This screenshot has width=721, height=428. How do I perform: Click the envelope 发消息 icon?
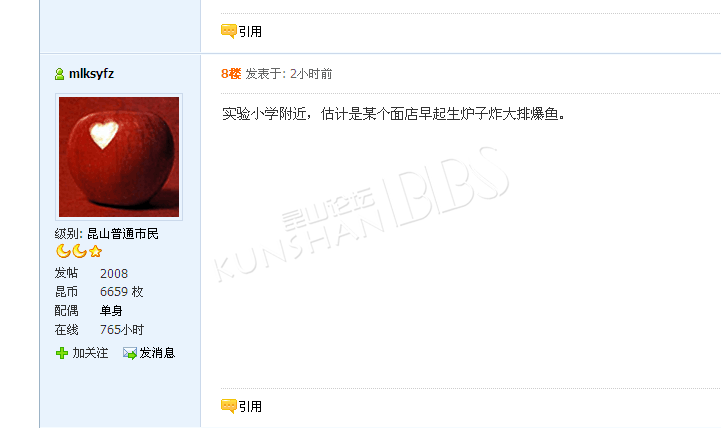click(x=130, y=353)
